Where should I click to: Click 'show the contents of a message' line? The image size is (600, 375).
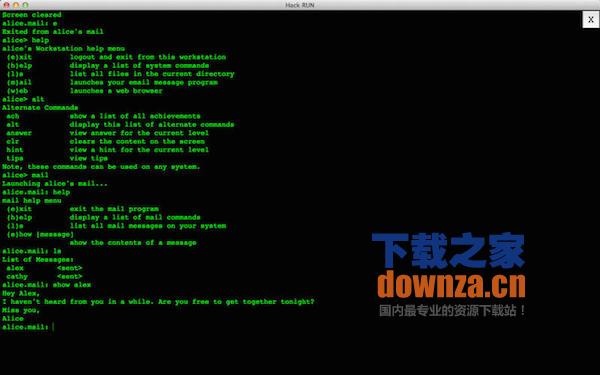pyautogui.click(x=133, y=243)
